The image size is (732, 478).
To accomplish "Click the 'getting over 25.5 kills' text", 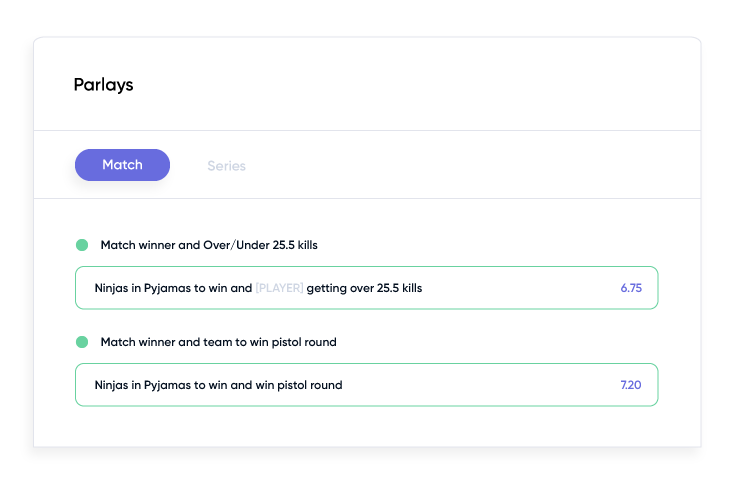I will tap(364, 288).
